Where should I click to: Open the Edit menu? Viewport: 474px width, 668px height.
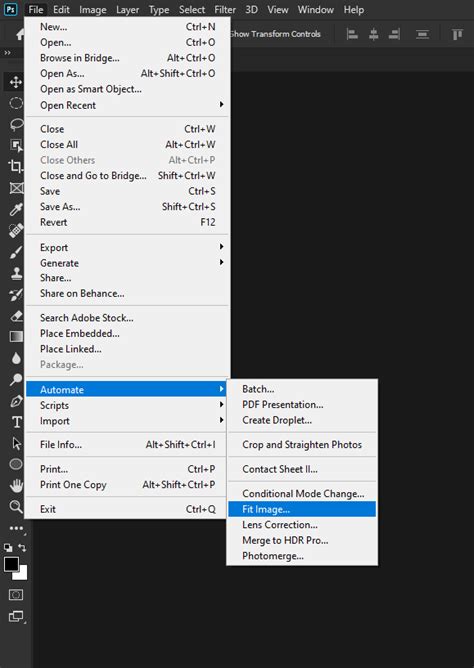(x=61, y=9)
